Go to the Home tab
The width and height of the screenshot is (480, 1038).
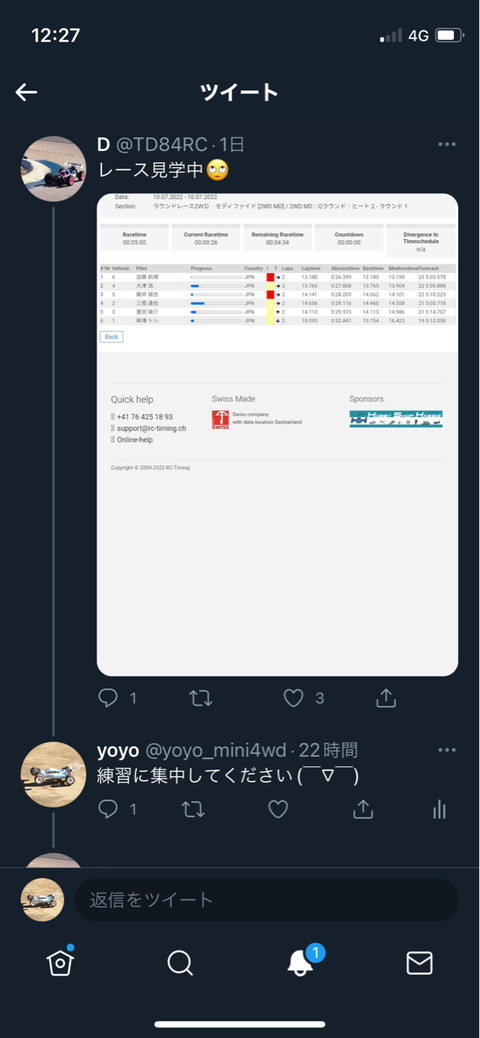coord(60,962)
